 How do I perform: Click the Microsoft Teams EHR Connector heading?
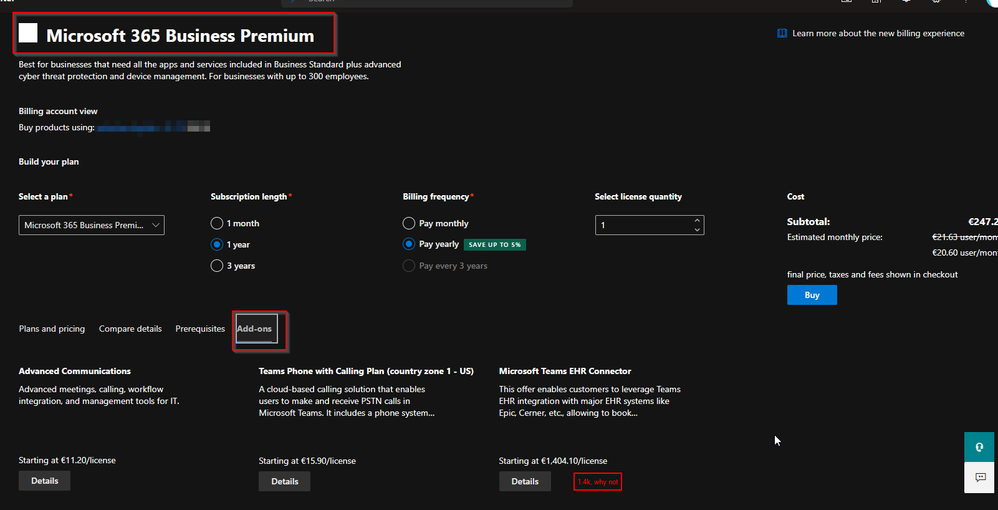click(x=565, y=371)
